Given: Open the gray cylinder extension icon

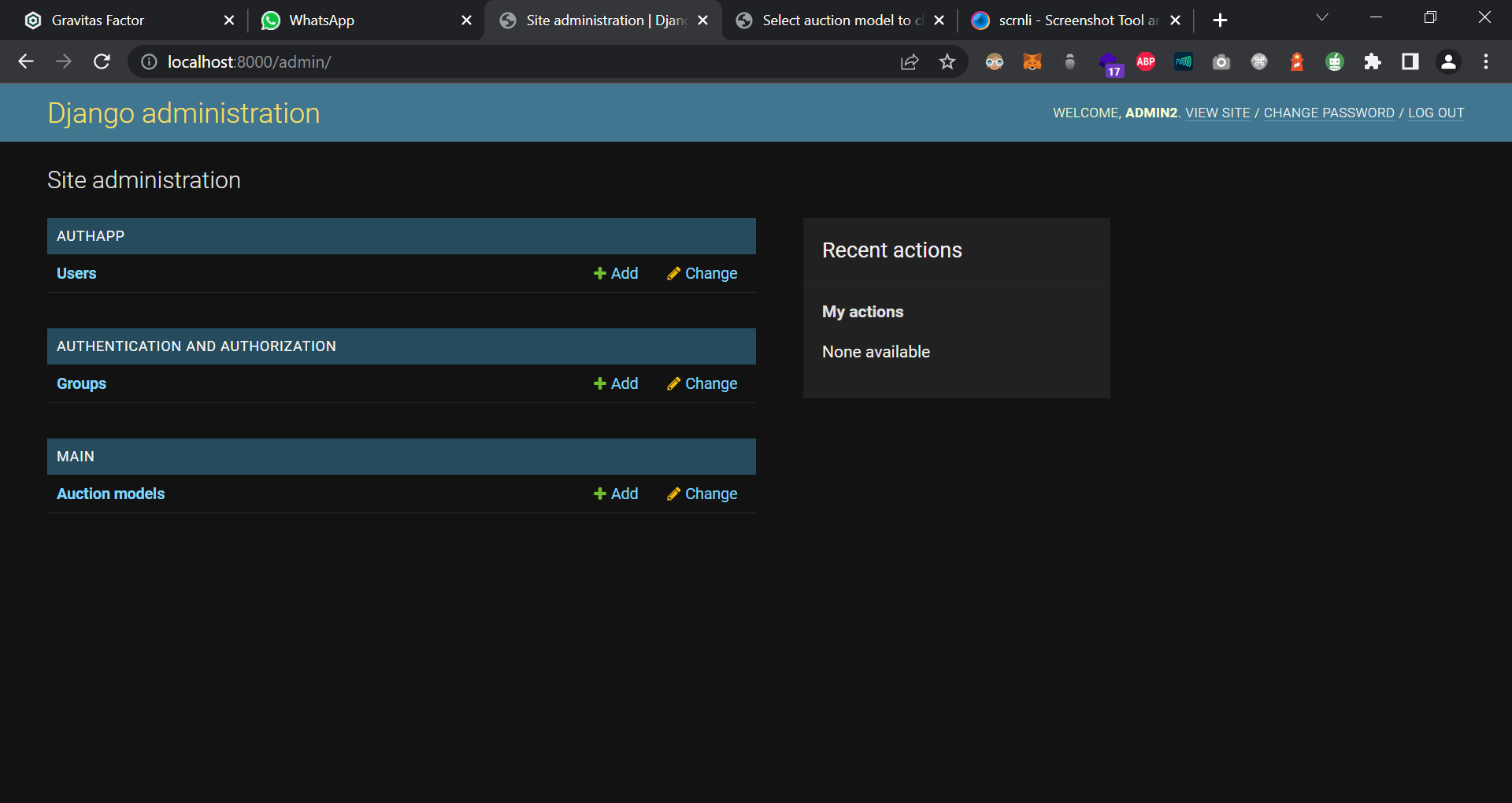Looking at the screenshot, I should 1070,61.
